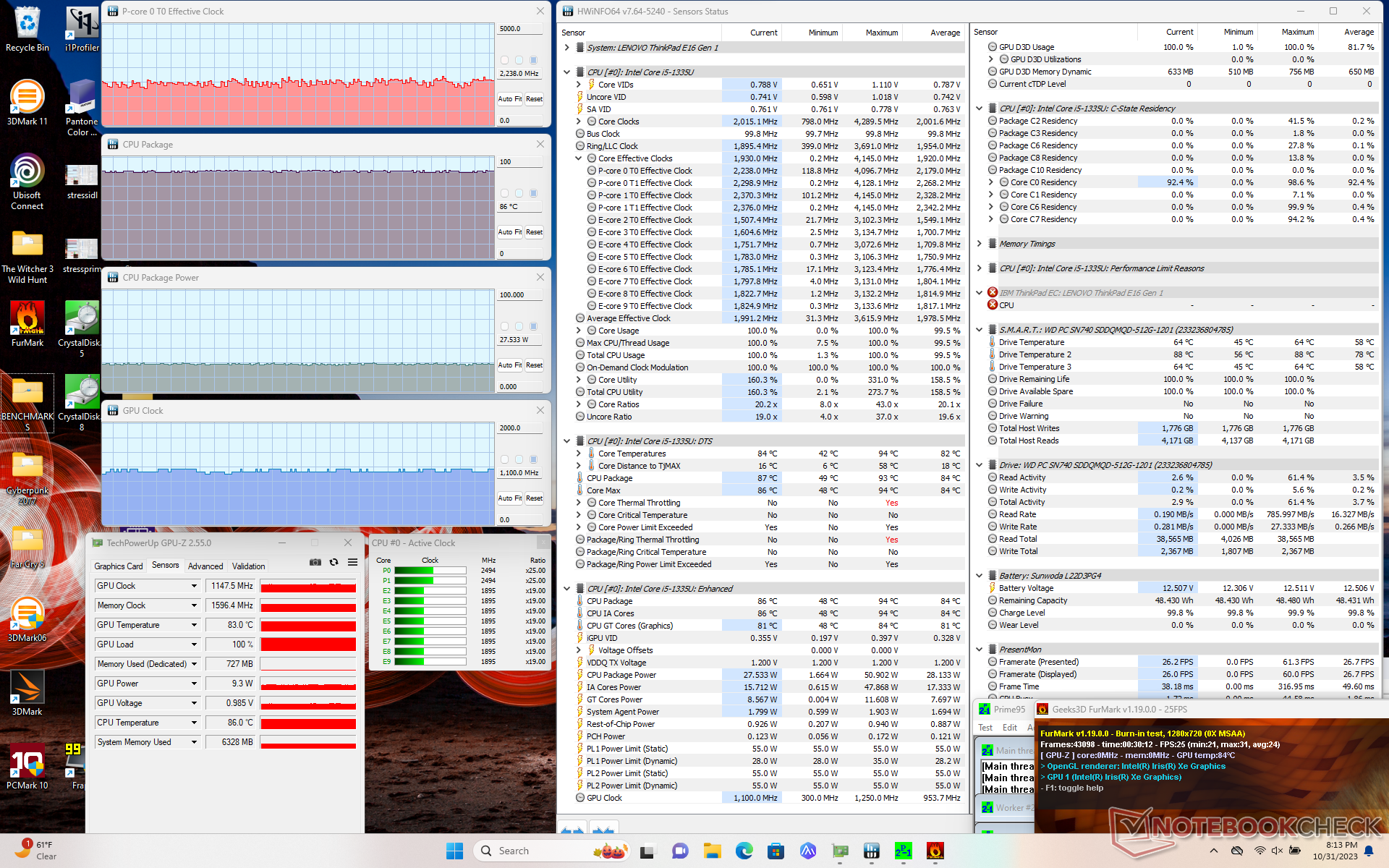
Task: Click the GPU-Z screenshot camera icon
Action: pos(315,562)
